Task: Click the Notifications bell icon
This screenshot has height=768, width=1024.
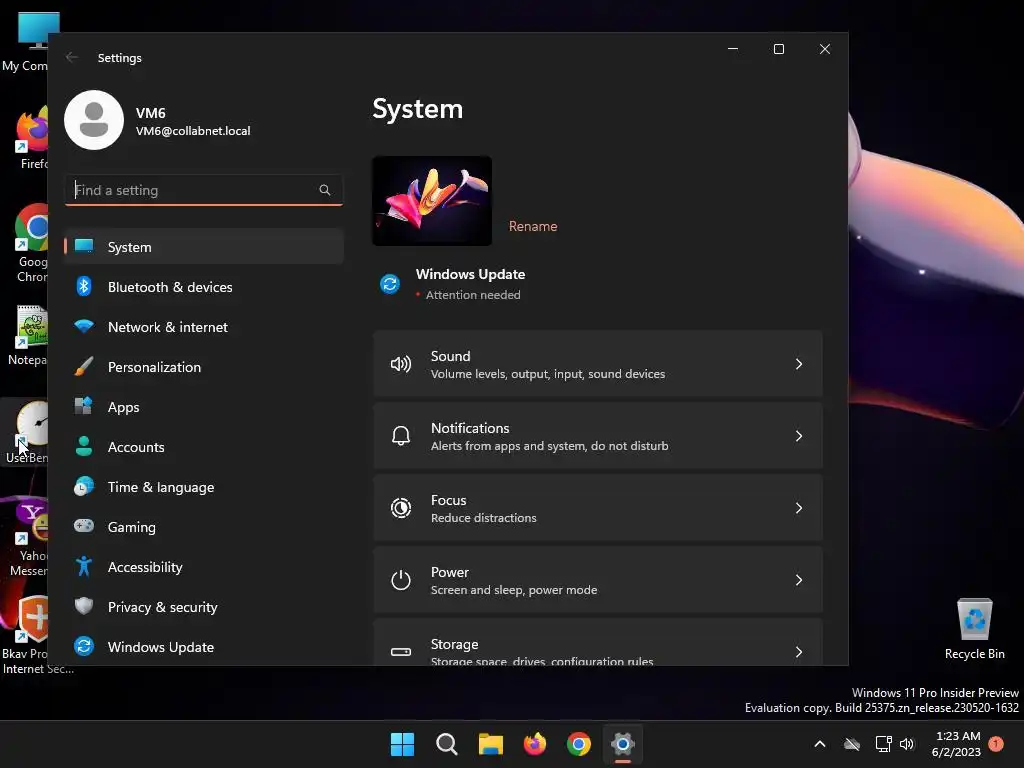Action: point(401,436)
